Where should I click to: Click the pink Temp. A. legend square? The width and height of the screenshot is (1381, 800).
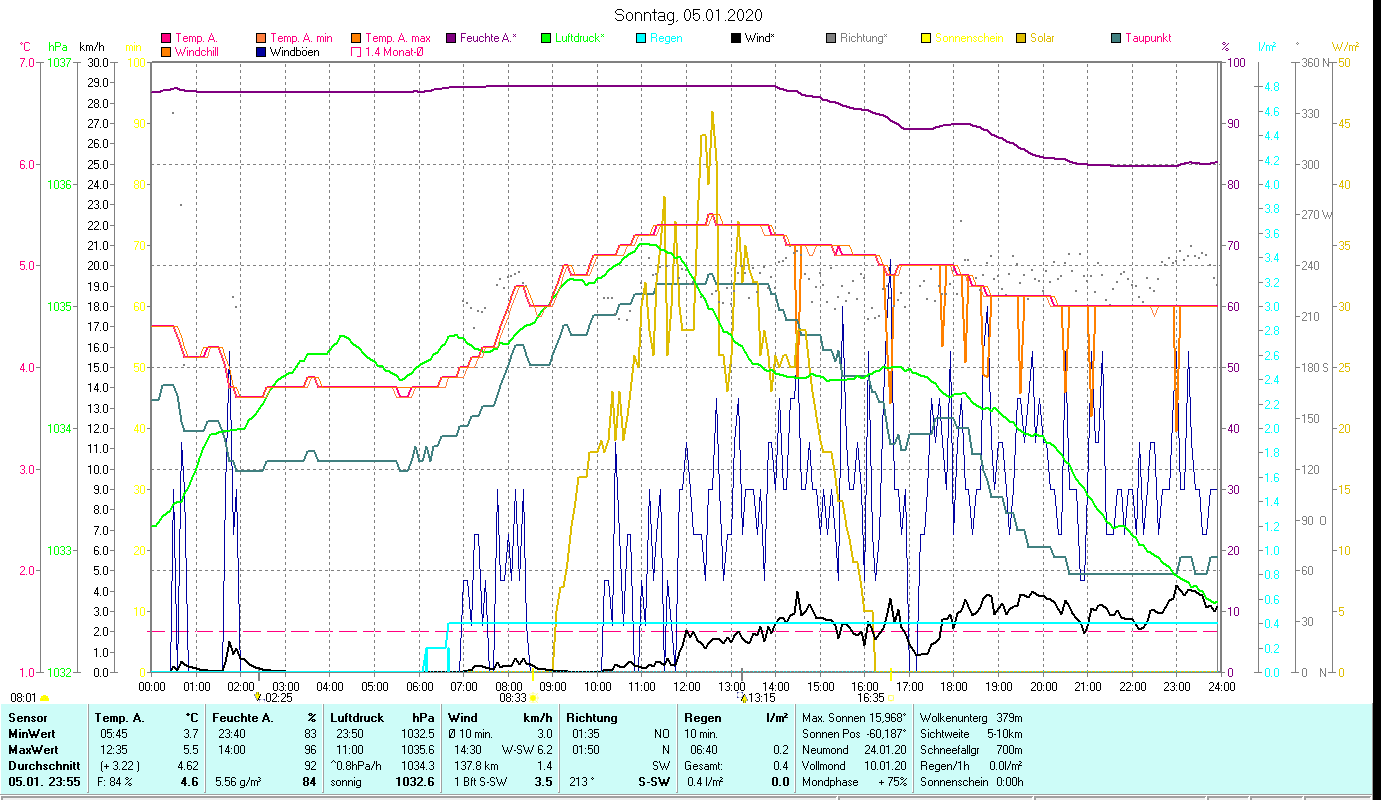point(166,39)
